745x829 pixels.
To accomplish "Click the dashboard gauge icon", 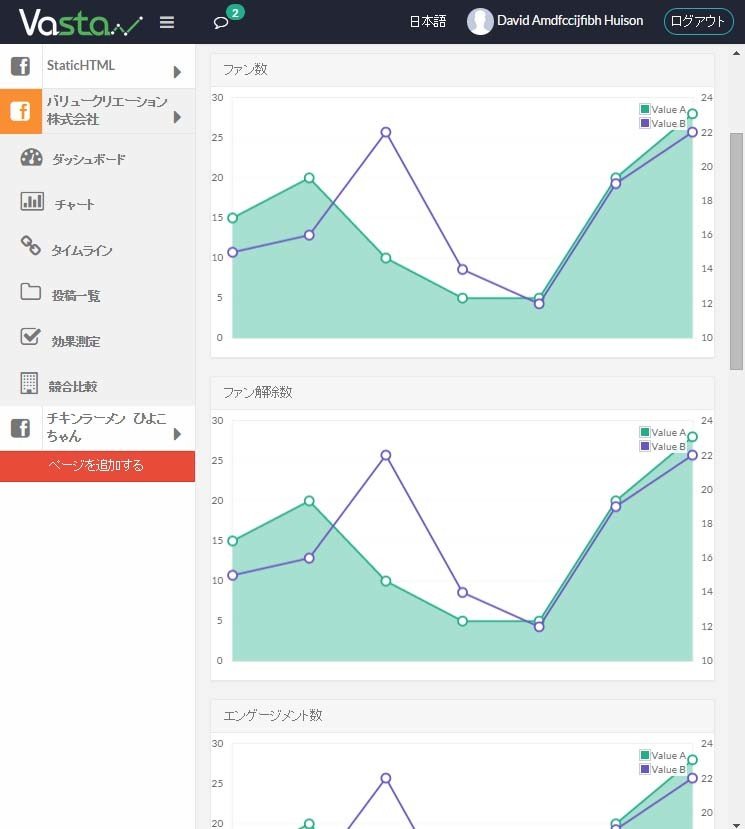I will pyautogui.click(x=31, y=157).
